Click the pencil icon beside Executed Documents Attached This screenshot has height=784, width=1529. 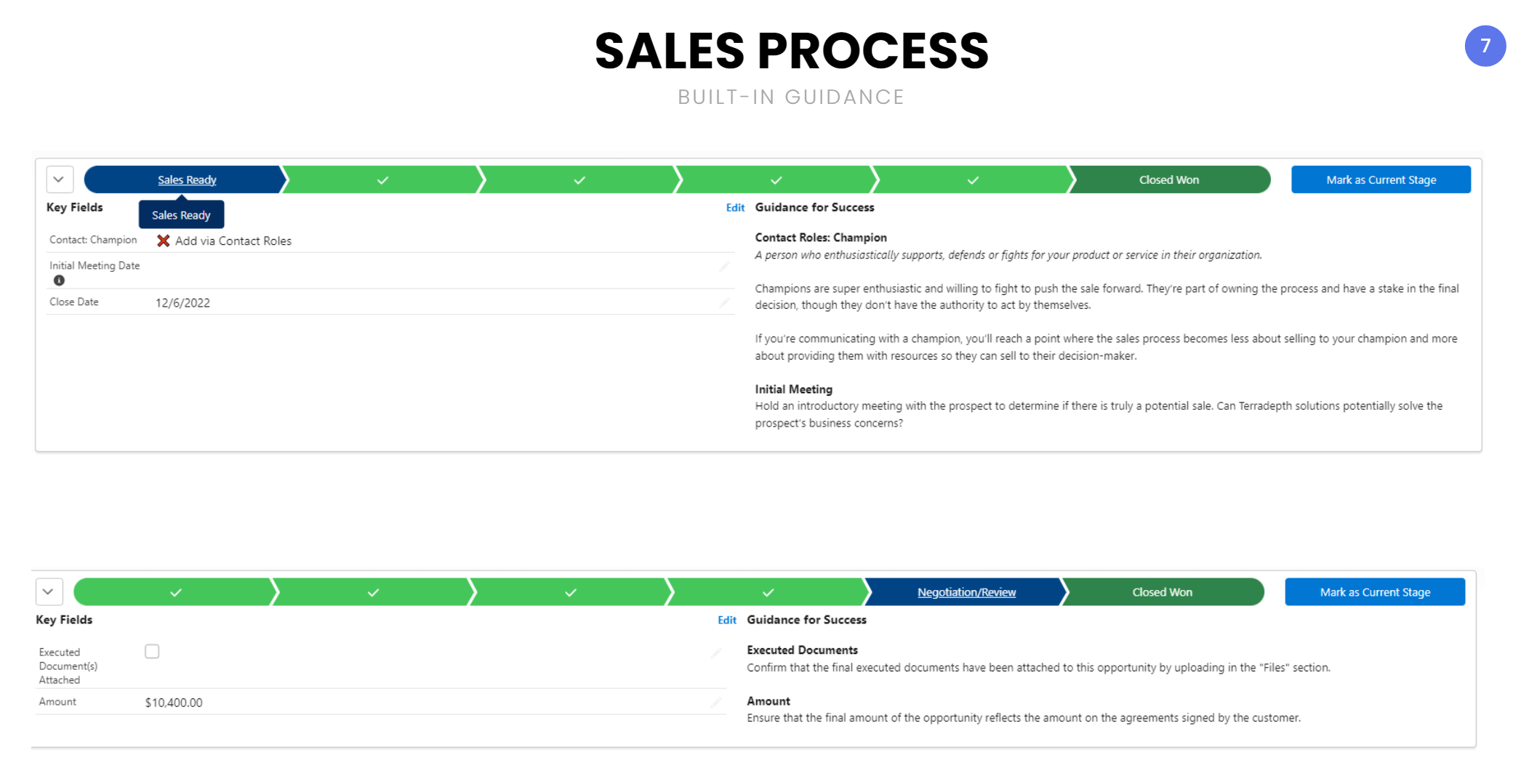tap(716, 652)
